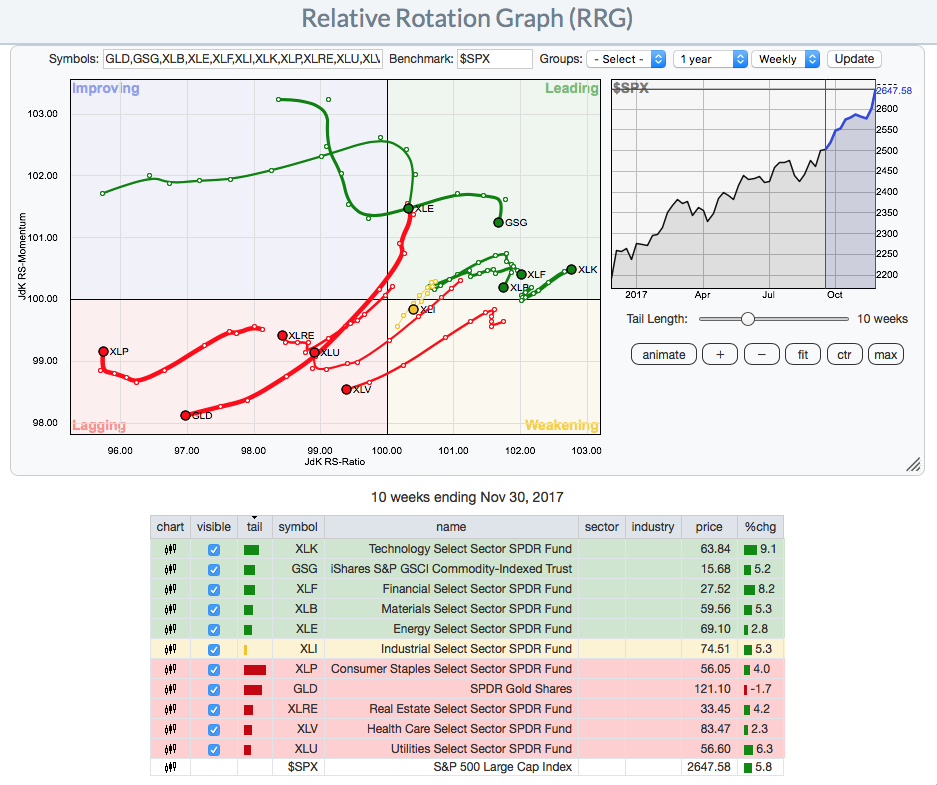Open chart icon for GLD row
Screen dimensions: 937x785
[170, 689]
